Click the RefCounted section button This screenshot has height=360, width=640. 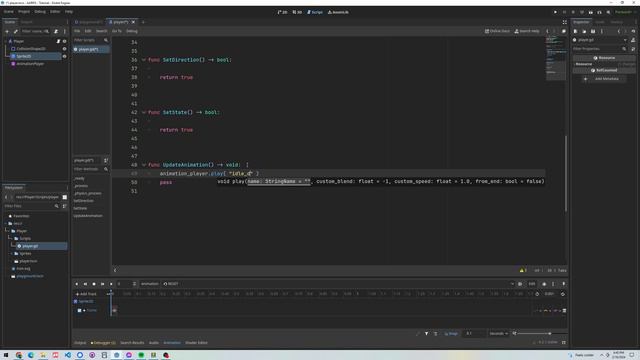click(x=604, y=70)
